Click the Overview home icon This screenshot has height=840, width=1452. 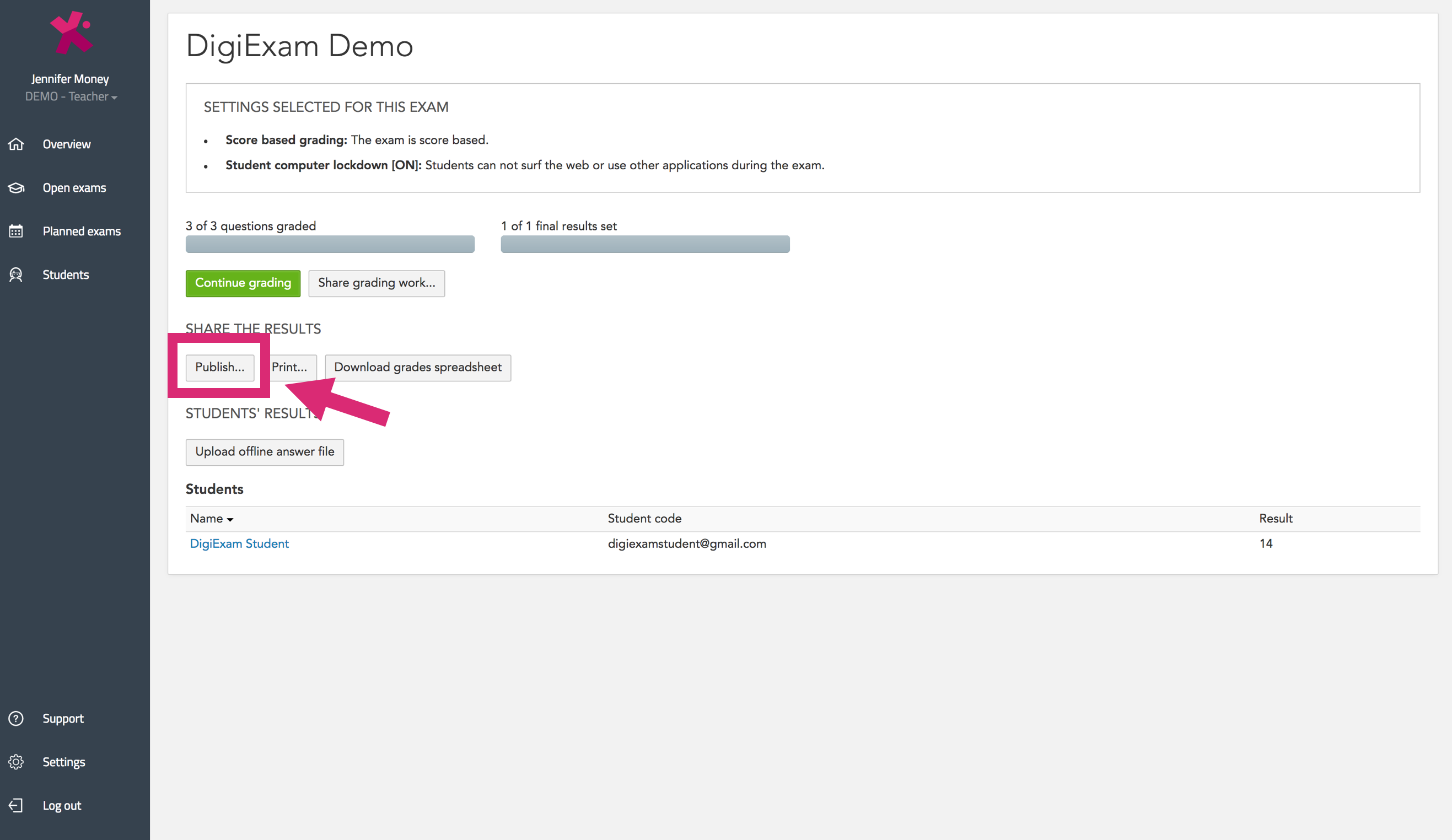tap(16, 144)
